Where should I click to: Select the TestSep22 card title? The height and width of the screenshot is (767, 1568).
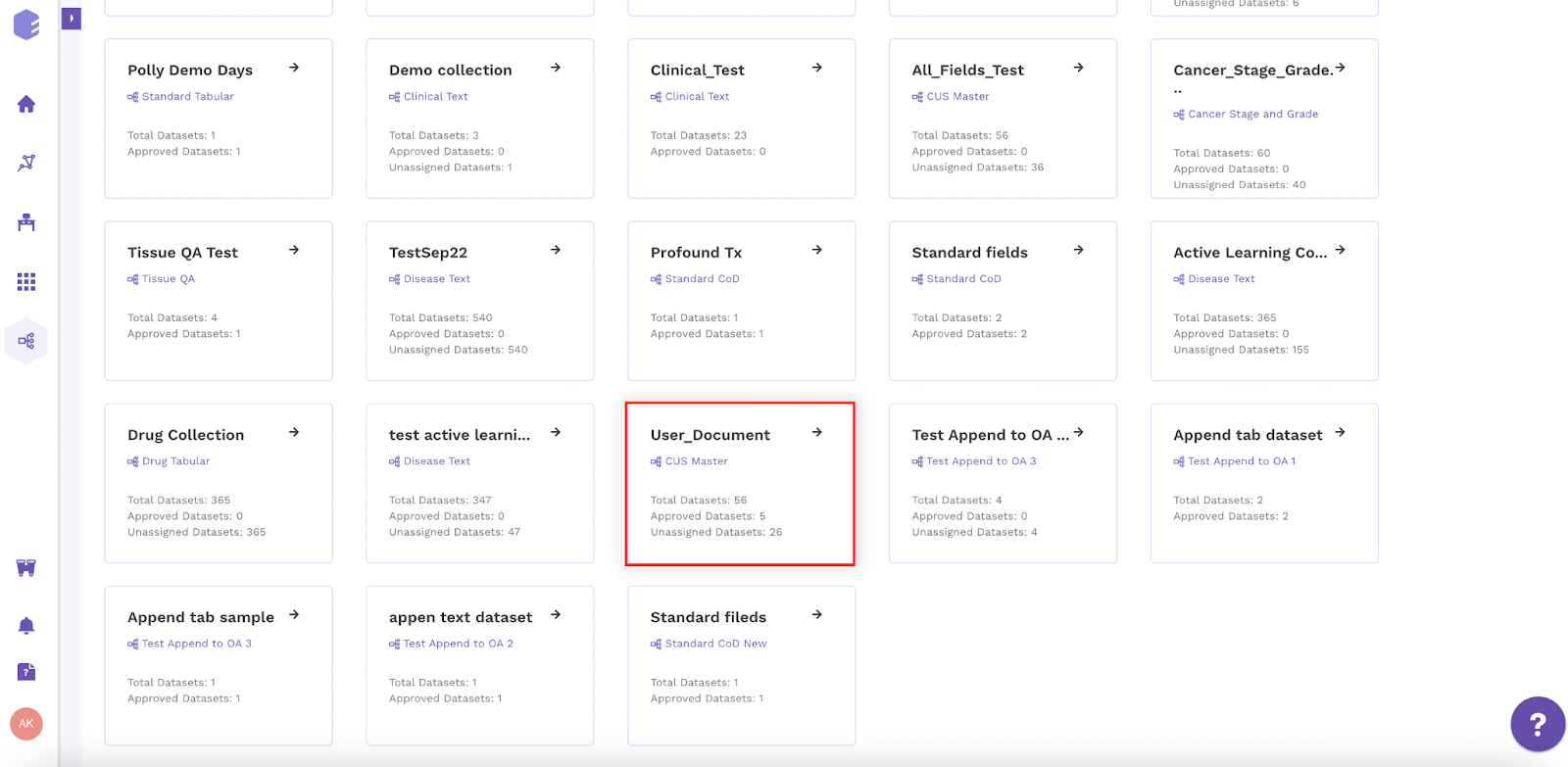pyautogui.click(x=428, y=253)
